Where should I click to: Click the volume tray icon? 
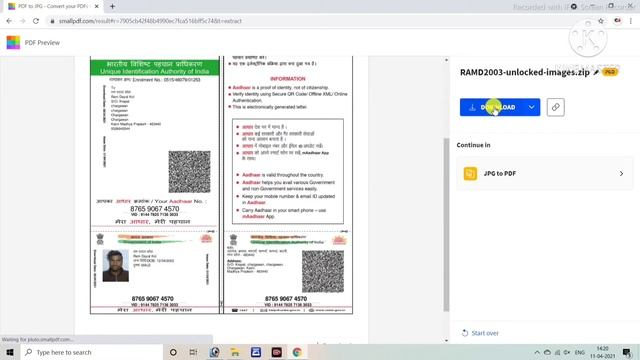(567, 352)
